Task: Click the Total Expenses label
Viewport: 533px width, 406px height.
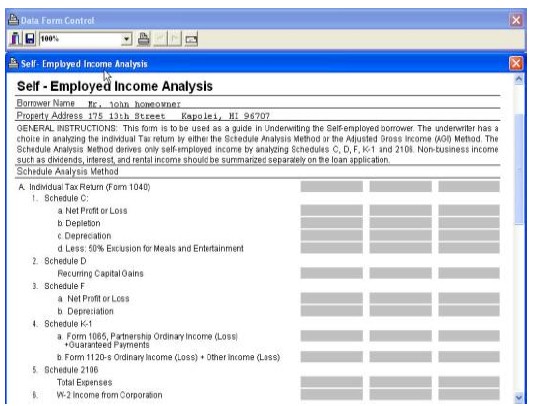Action: (x=84, y=383)
